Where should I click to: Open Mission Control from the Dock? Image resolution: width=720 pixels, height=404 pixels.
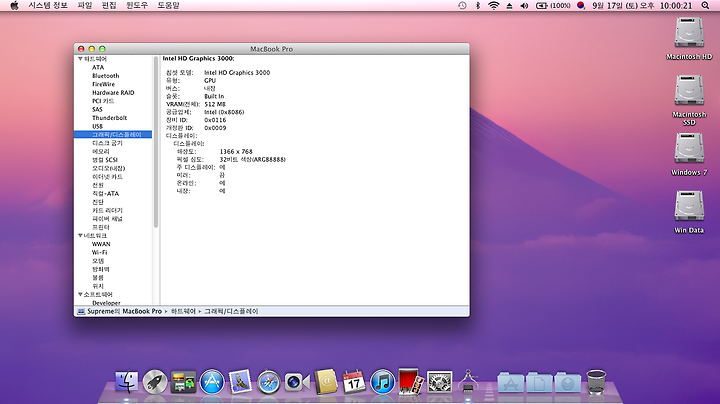coord(183,382)
